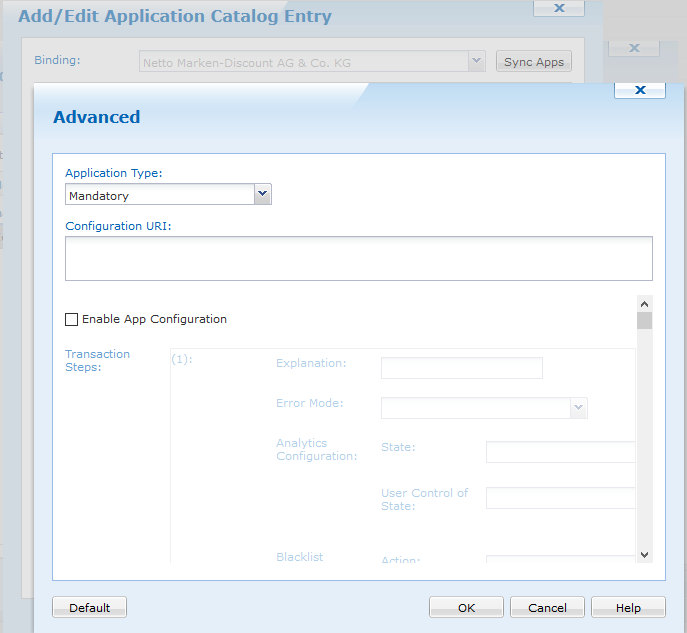687x633 pixels.
Task: Cancel the Advanced settings dialog
Action: pyautogui.click(x=547, y=607)
